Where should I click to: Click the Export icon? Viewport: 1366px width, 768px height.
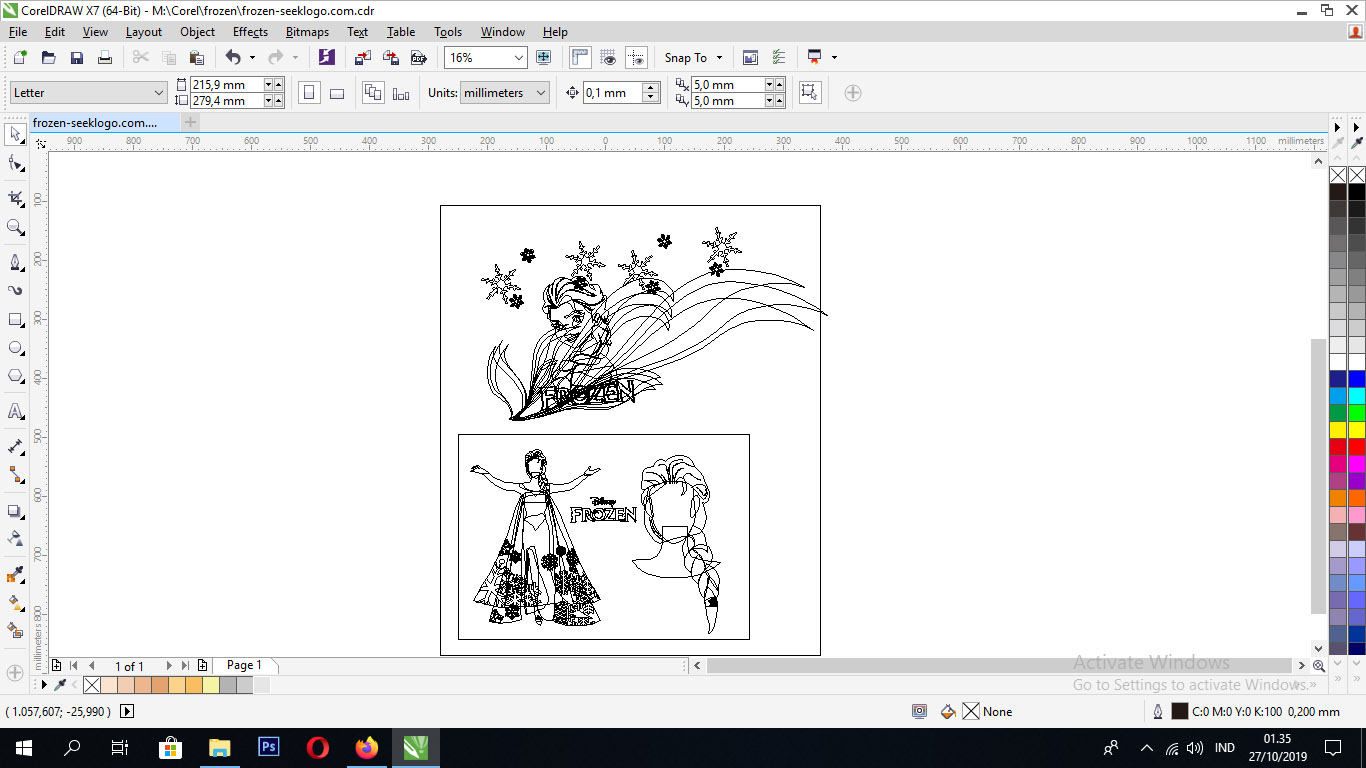(391, 58)
